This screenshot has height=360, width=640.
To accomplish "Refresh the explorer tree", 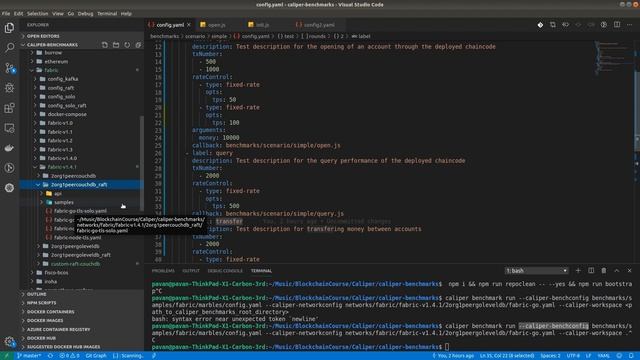I will click(127, 44).
